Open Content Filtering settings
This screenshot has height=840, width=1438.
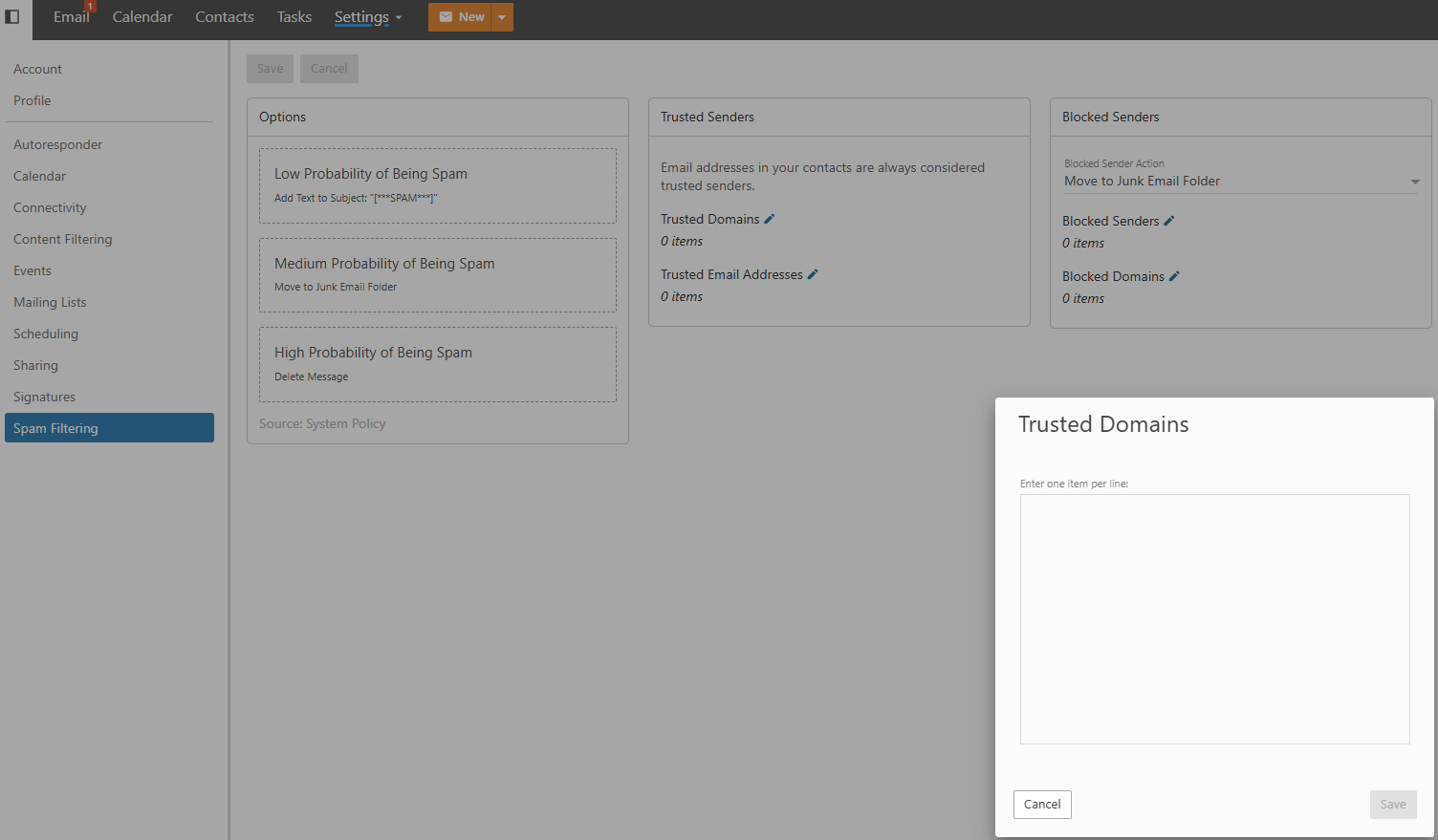[x=63, y=239]
